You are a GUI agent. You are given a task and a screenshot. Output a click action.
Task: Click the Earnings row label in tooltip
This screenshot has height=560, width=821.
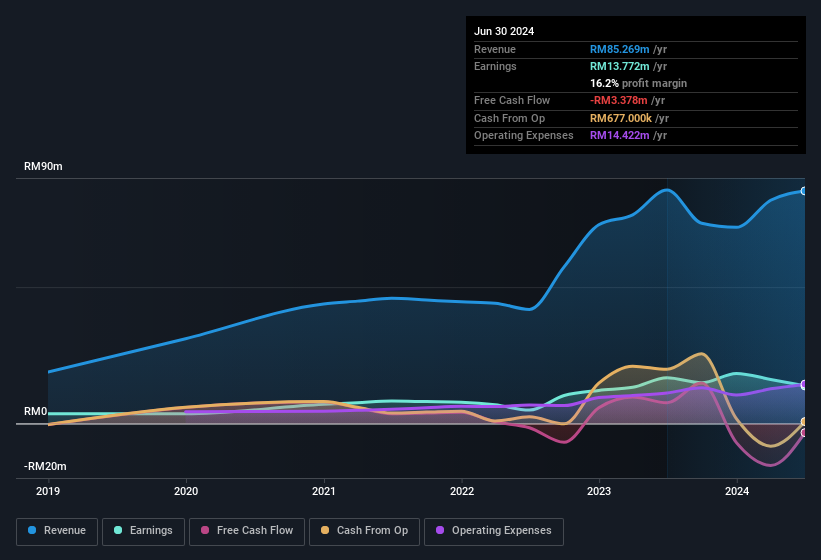(495, 66)
